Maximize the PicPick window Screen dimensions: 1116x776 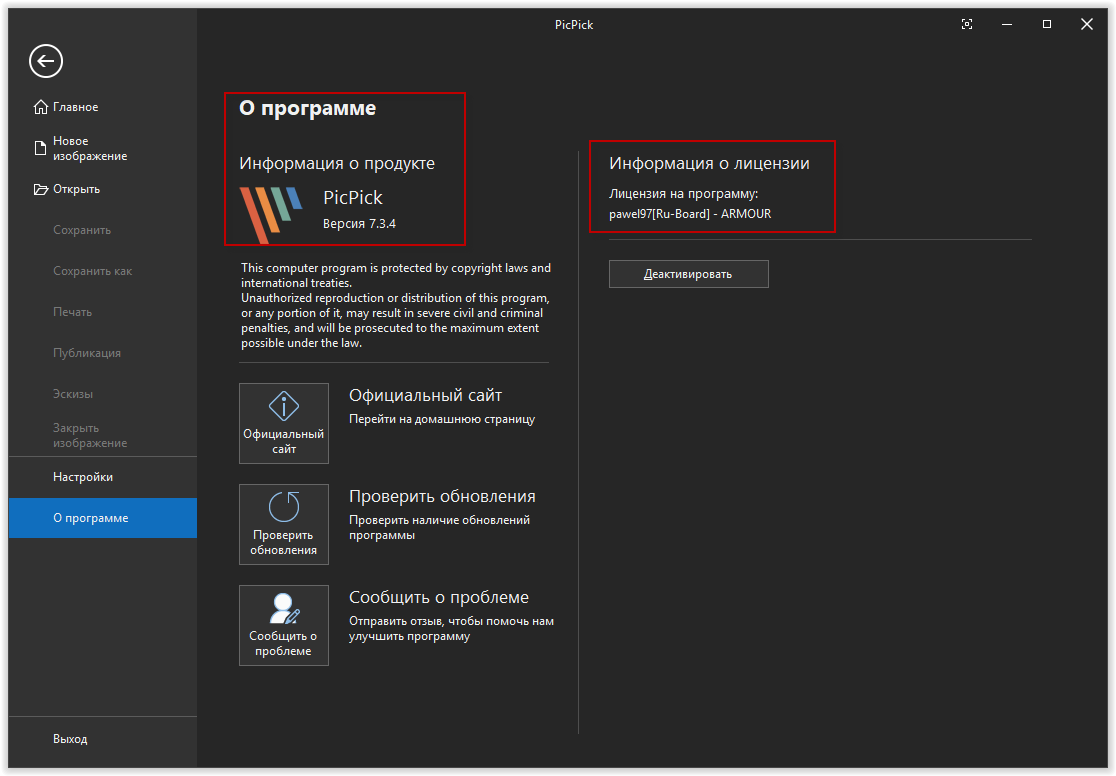click(x=1047, y=24)
